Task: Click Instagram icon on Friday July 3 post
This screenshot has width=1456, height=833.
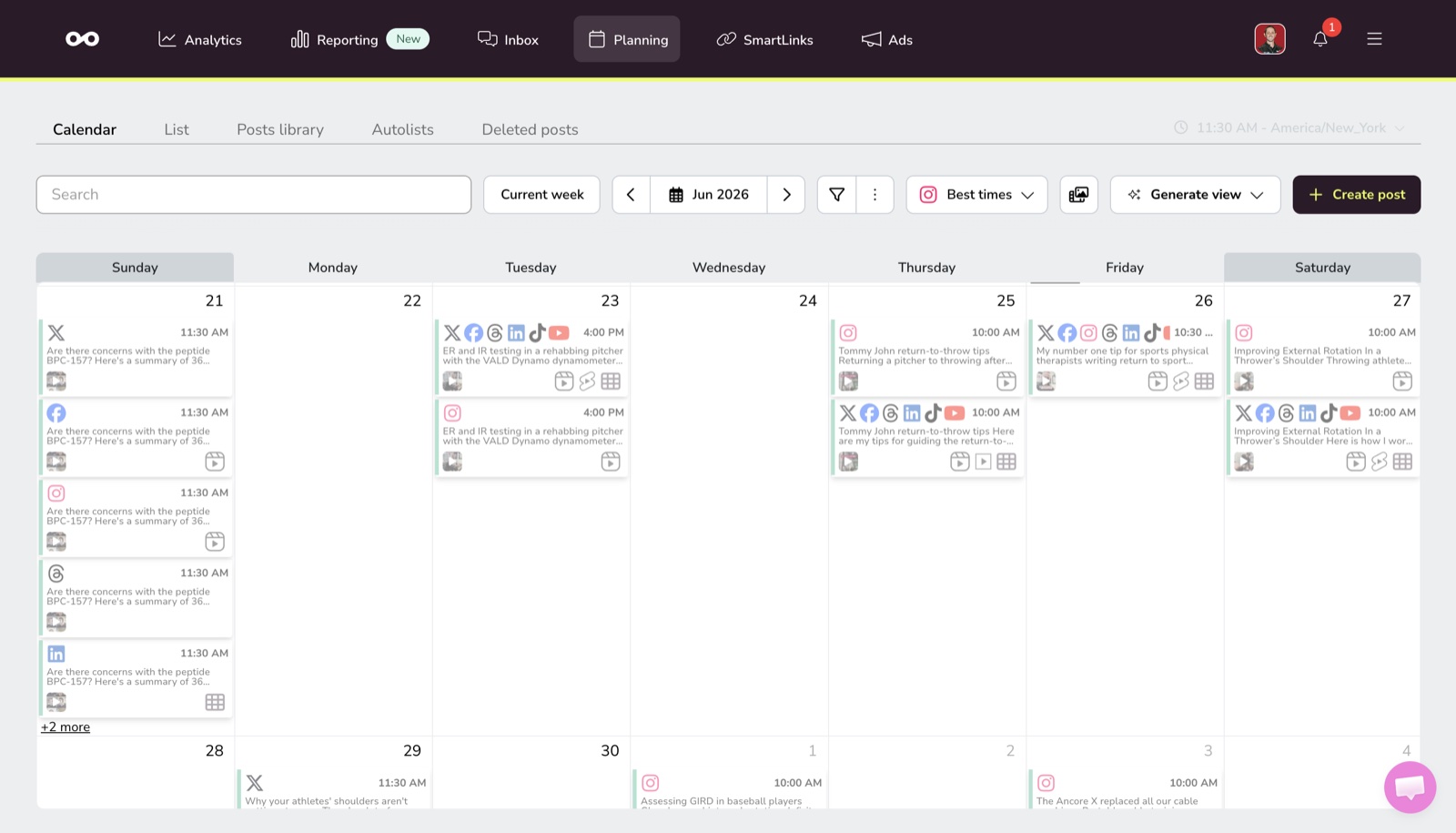Action: 1046,783
